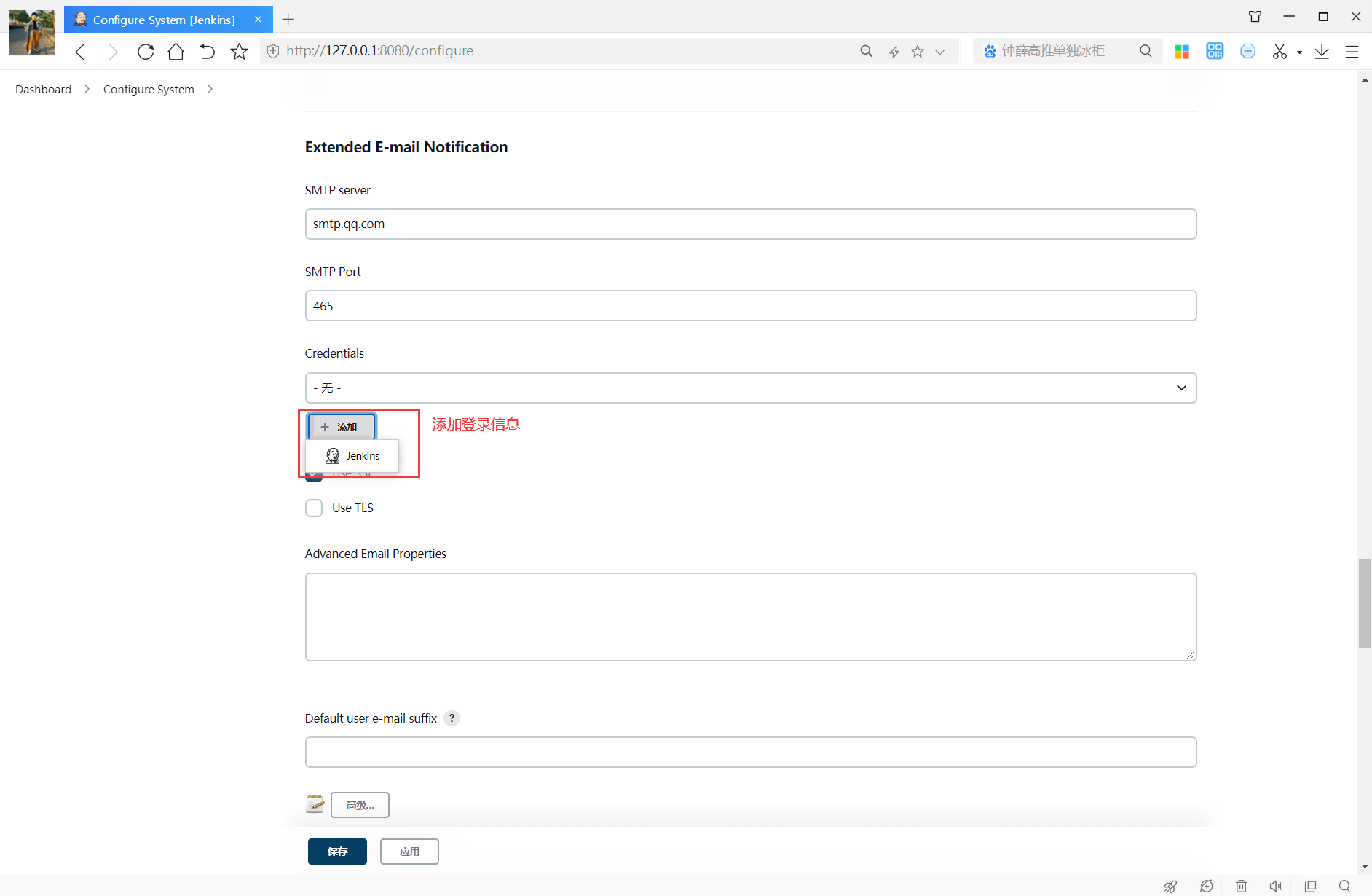
Task: Go back to the previous page
Action: tap(81, 51)
